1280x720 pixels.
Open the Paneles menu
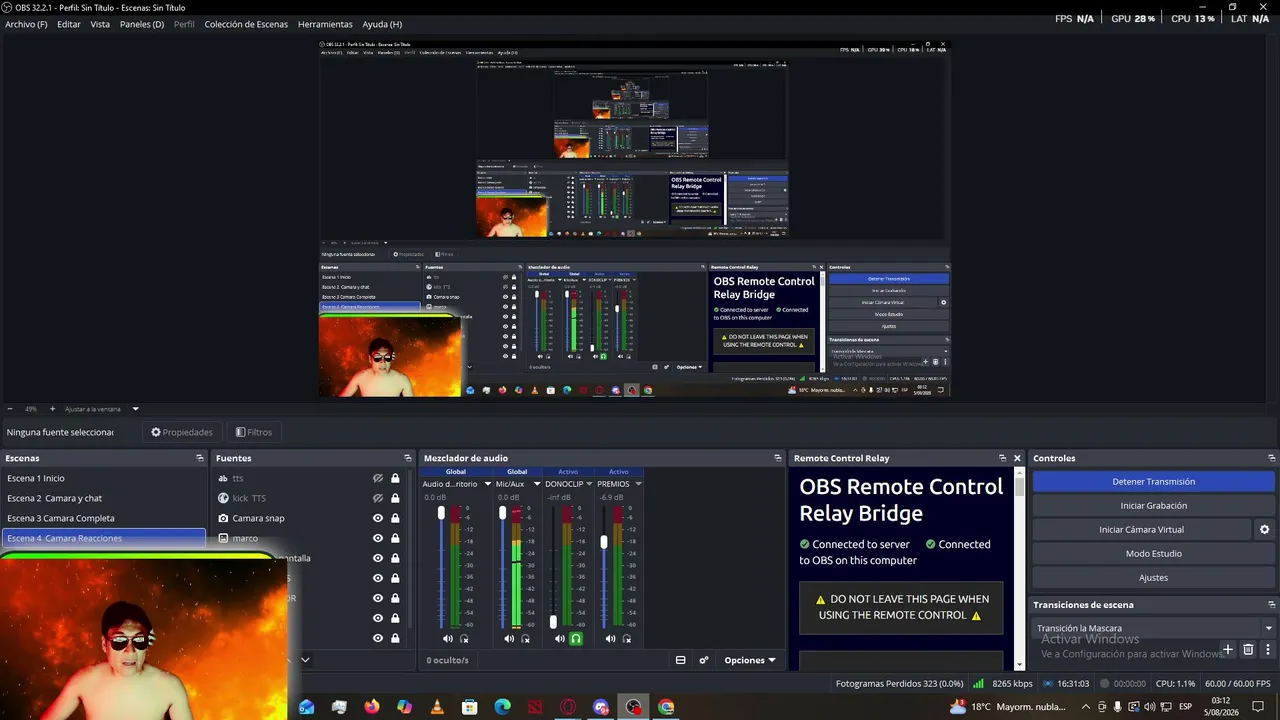pos(142,24)
